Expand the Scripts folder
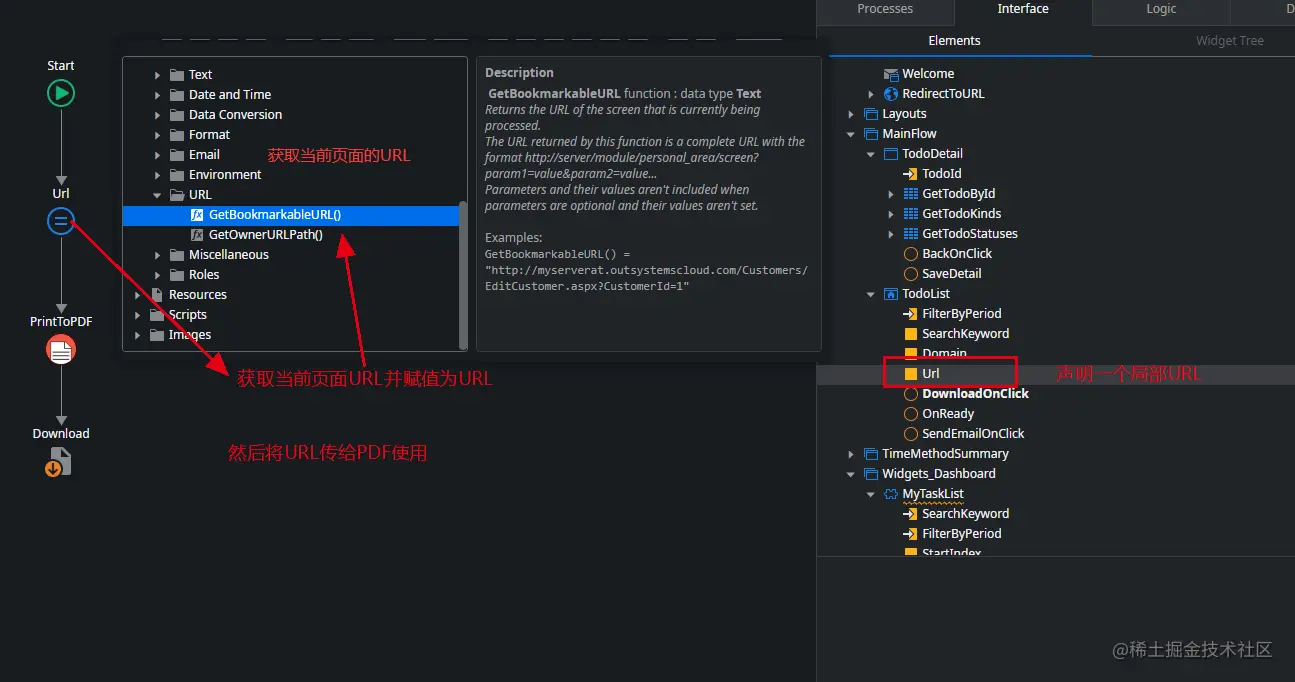This screenshot has width=1295, height=682. coord(137,315)
